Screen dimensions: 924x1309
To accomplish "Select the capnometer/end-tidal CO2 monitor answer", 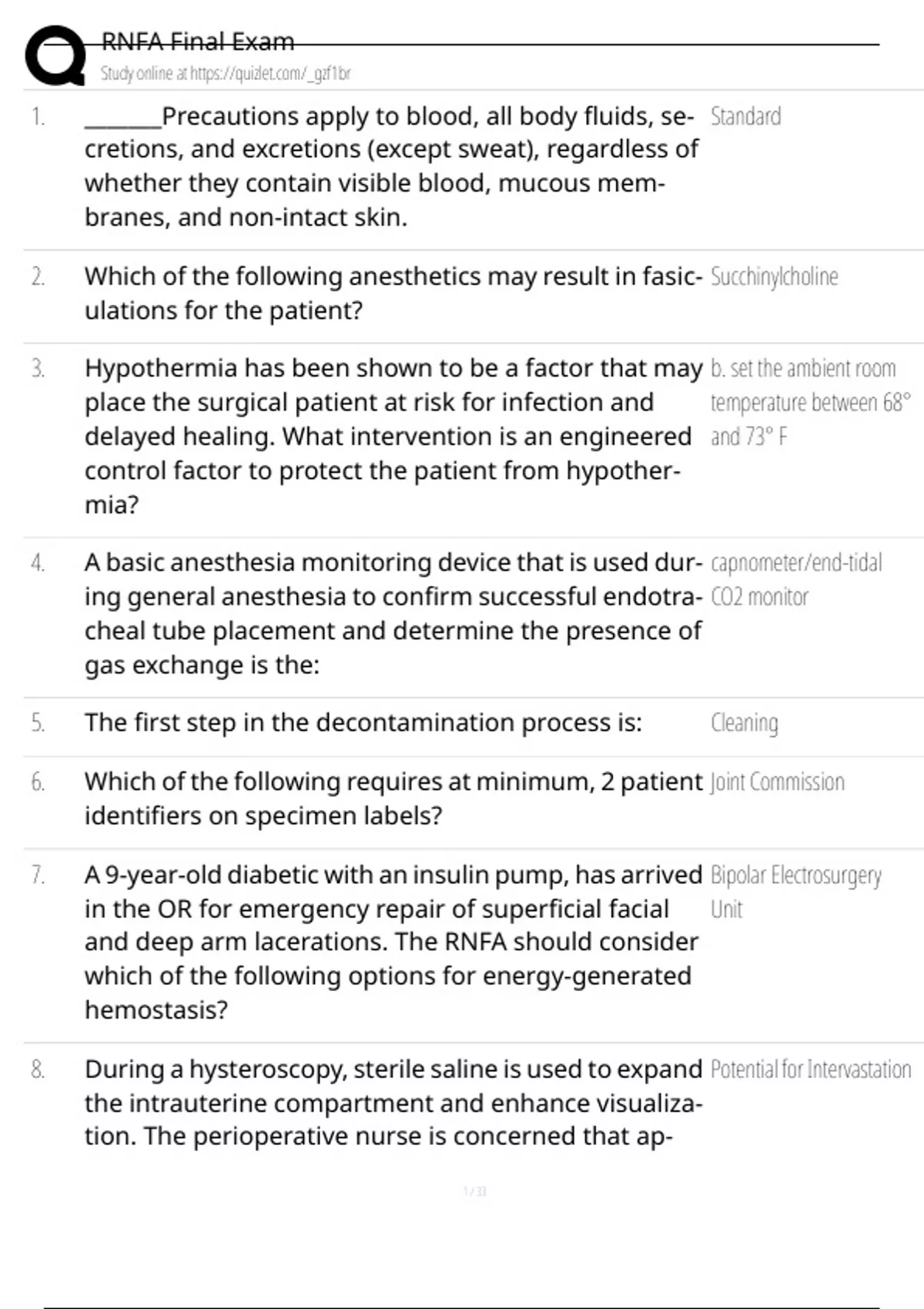I will pos(796,580).
